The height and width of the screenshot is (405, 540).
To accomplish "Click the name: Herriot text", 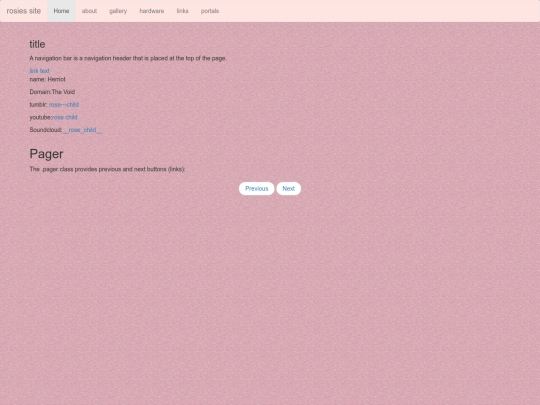I will click(48, 79).
